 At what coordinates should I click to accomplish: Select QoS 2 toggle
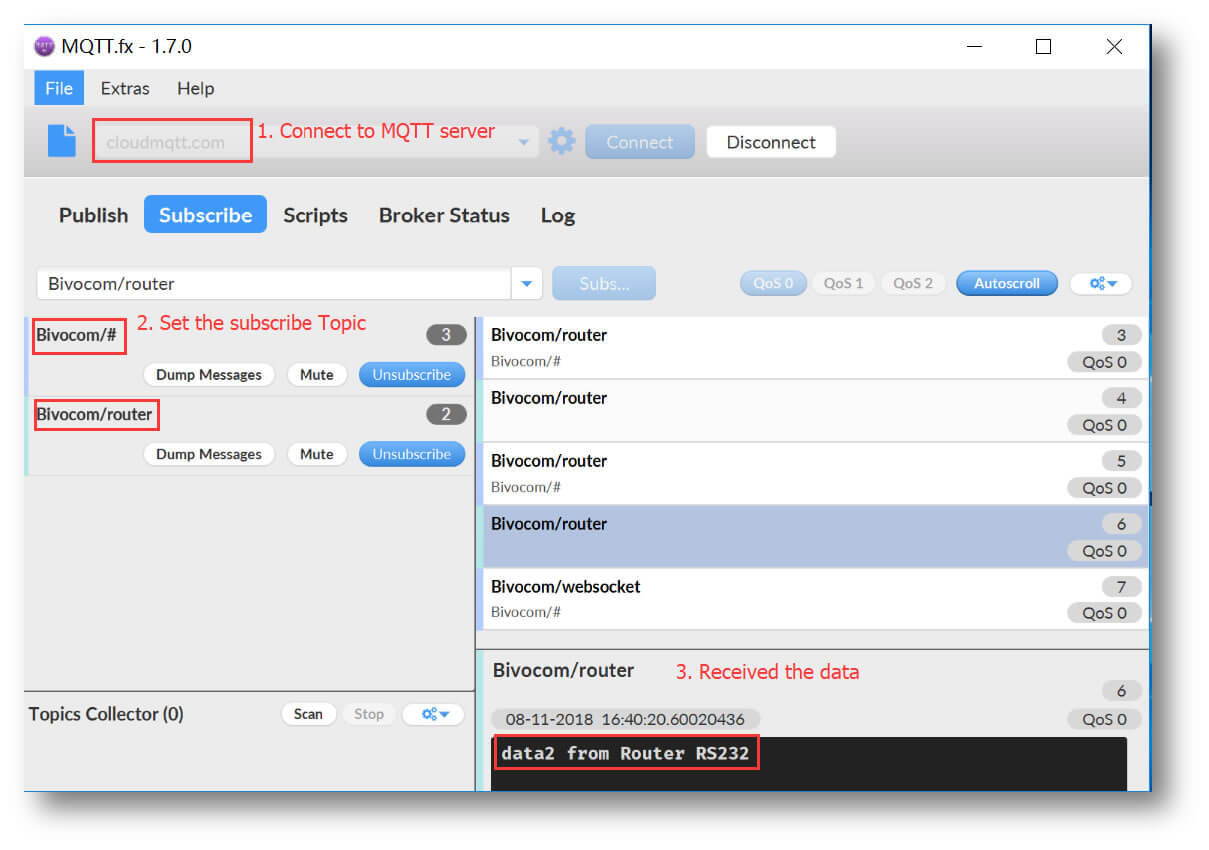pyautogui.click(x=913, y=283)
